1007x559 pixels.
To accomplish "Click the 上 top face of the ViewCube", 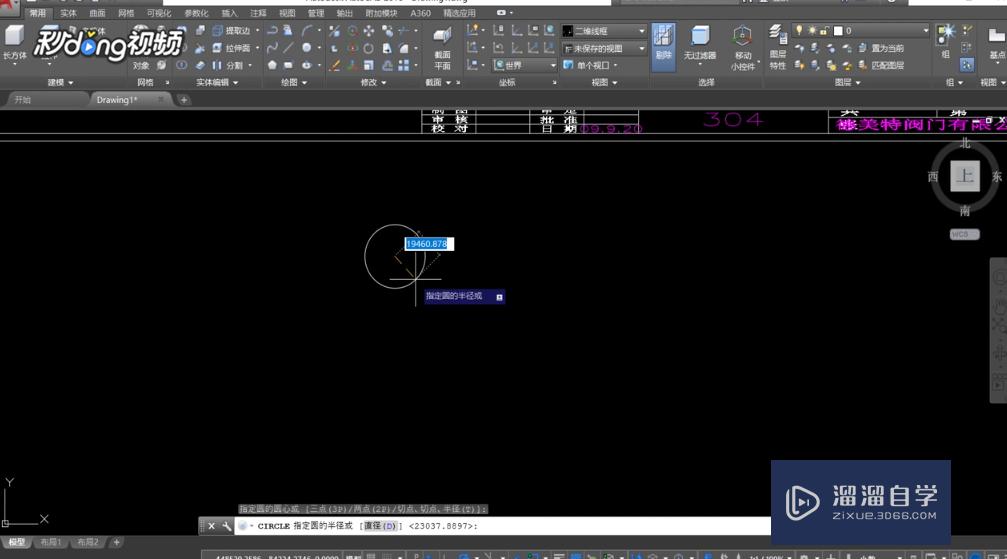I will (964, 177).
